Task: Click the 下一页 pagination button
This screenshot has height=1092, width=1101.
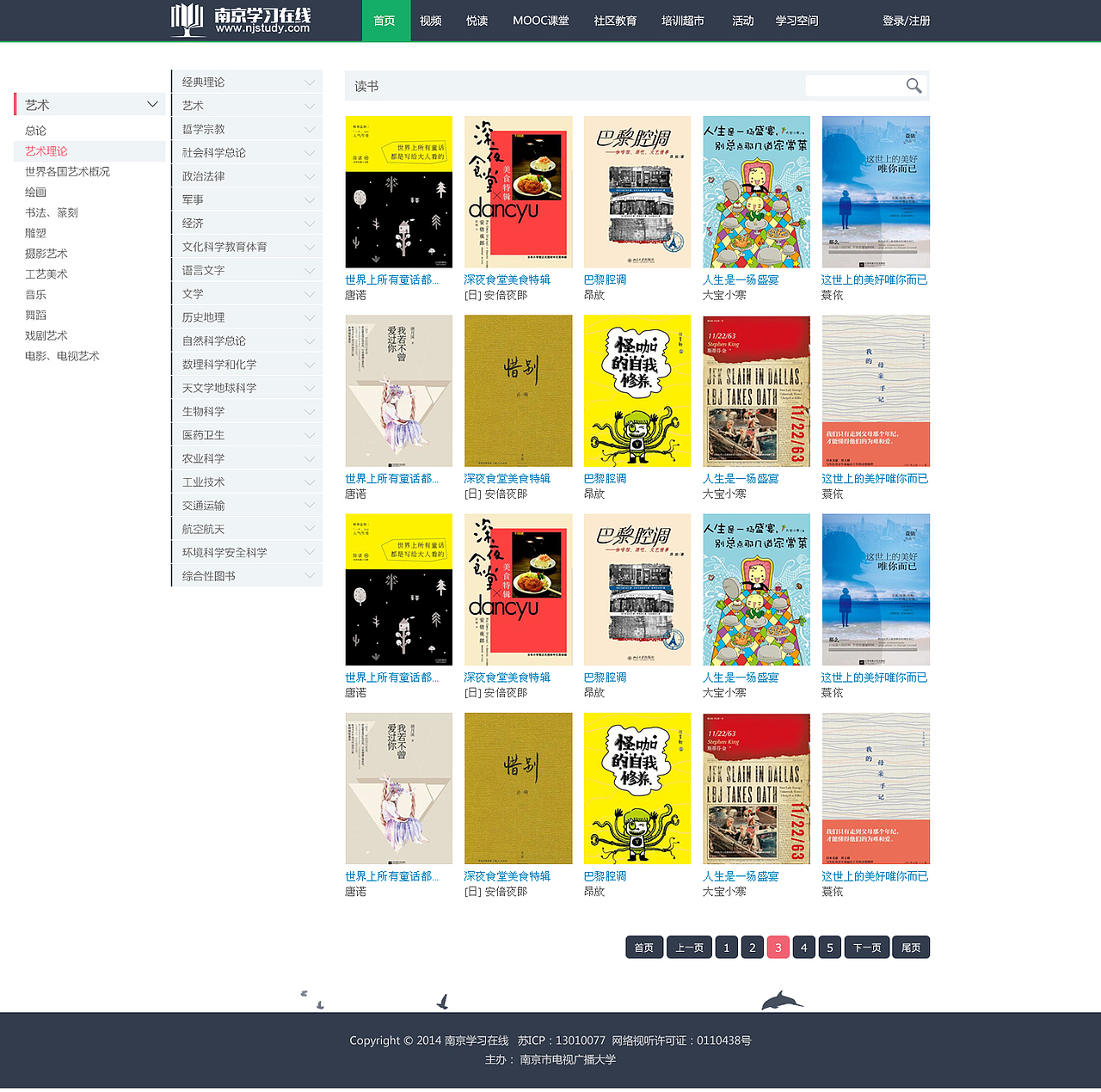Action: point(867,947)
